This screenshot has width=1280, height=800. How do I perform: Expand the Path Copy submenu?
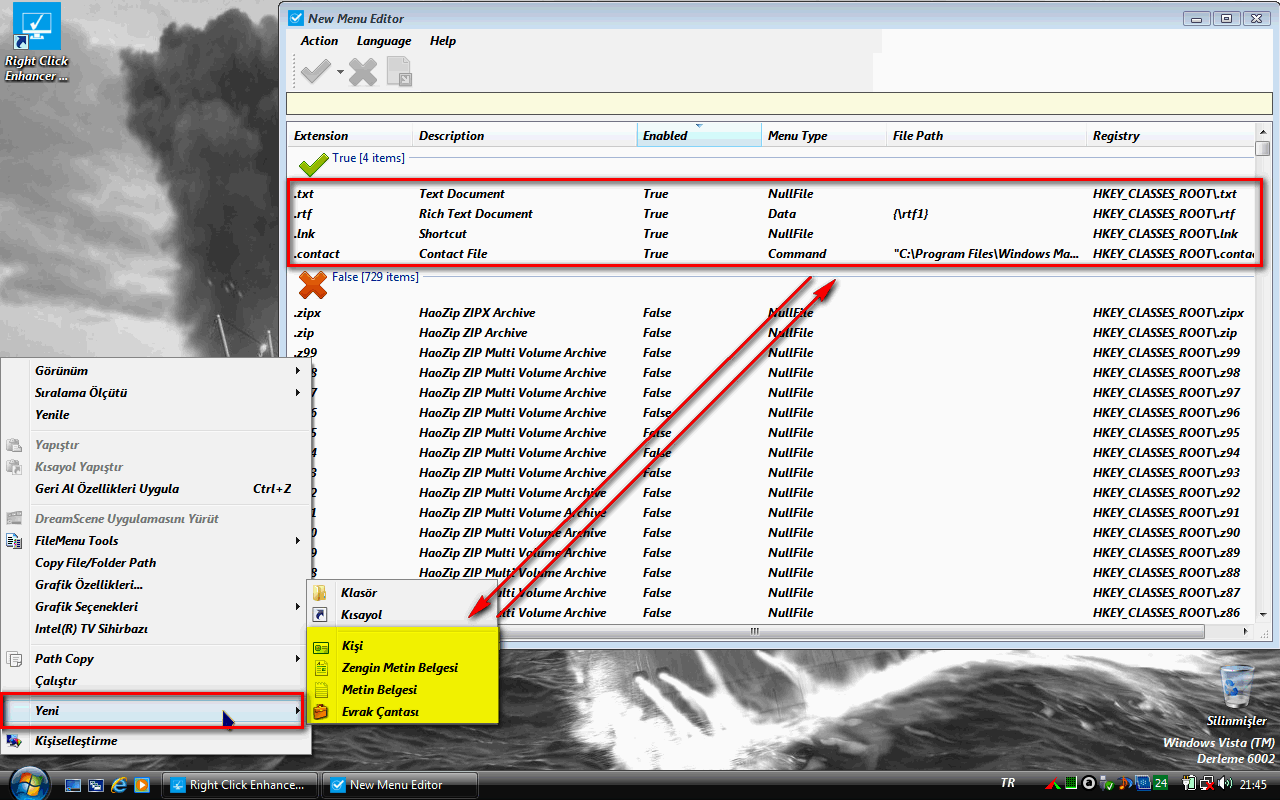click(155, 659)
